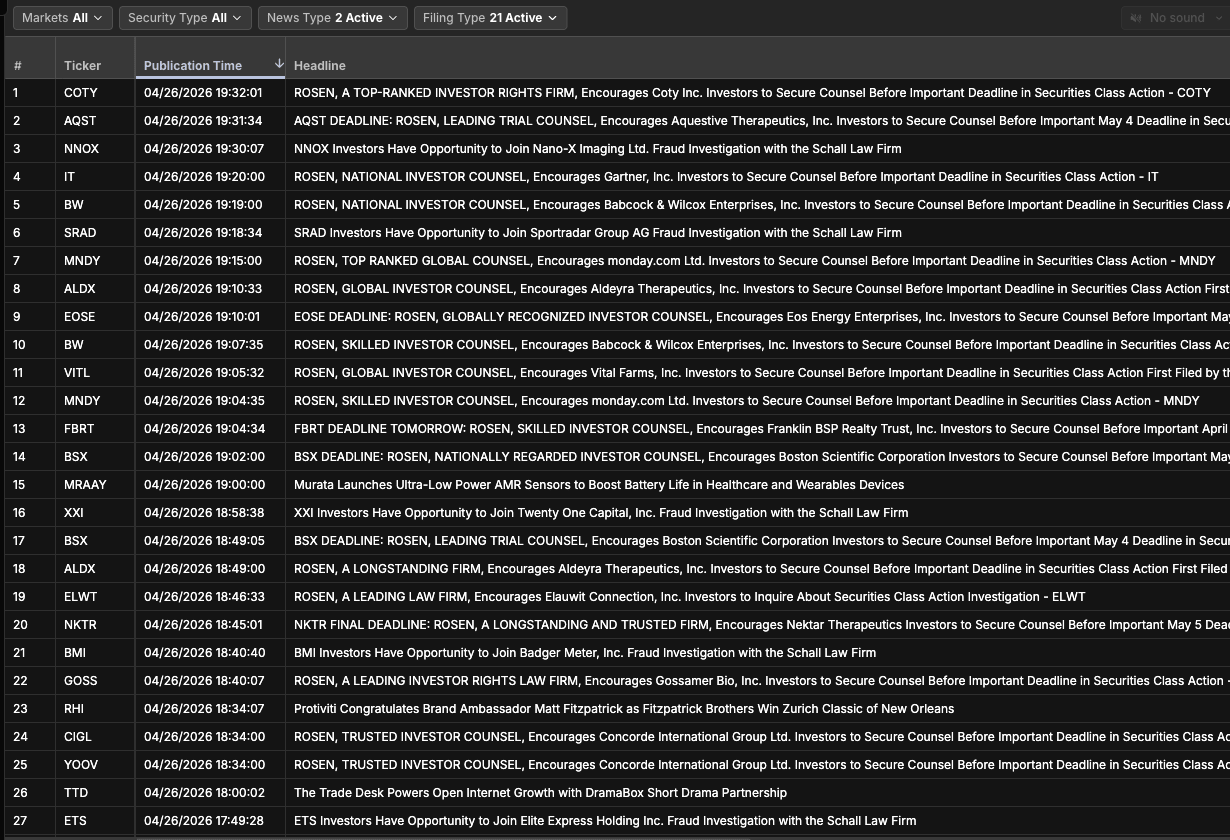Open the Eos Energy Enterprises deadline headline
The width and height of the screenshot is (1230, 840).
[762, 317]
